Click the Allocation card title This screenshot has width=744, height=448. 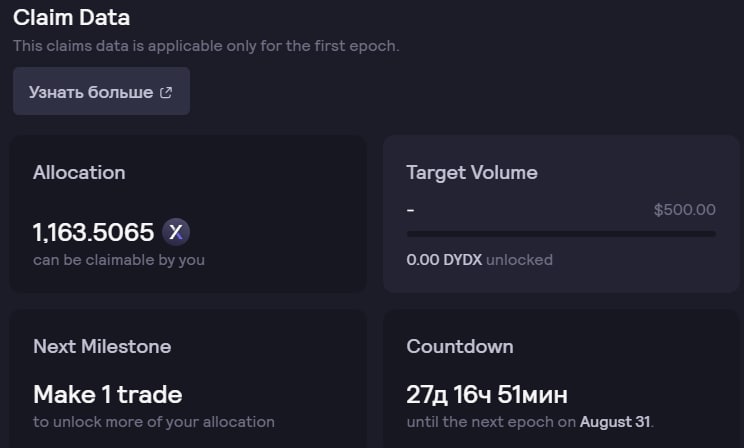[79, 172]
